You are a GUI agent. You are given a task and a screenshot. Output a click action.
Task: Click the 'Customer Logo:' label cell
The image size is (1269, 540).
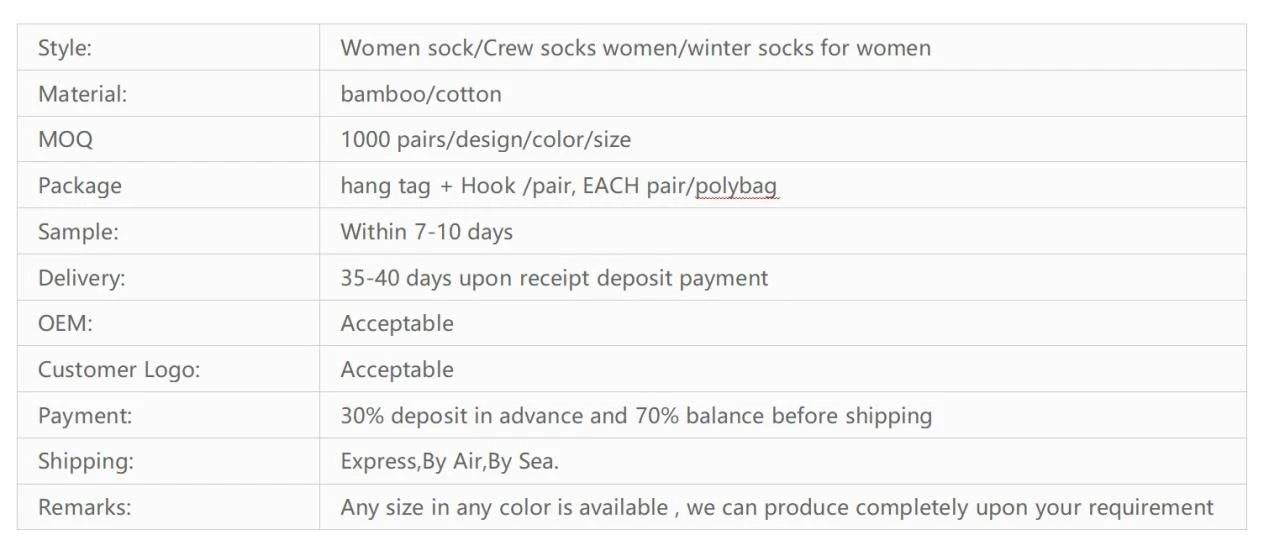point(168,369)
